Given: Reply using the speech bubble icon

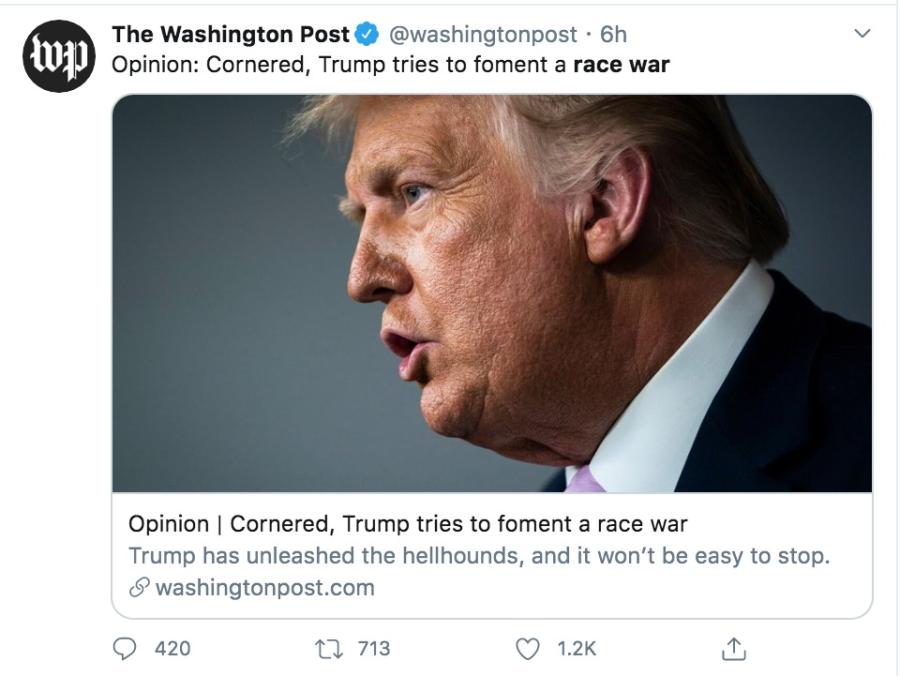Looking at the screenshot, I should click(125, 649).
